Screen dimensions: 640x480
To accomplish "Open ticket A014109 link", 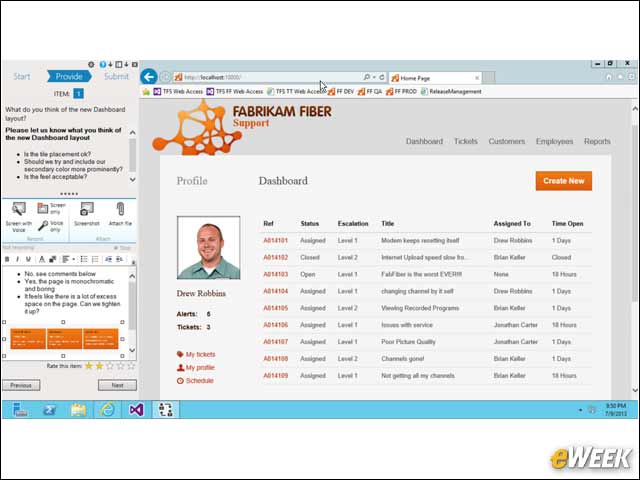I will click(x=276, y=376).
